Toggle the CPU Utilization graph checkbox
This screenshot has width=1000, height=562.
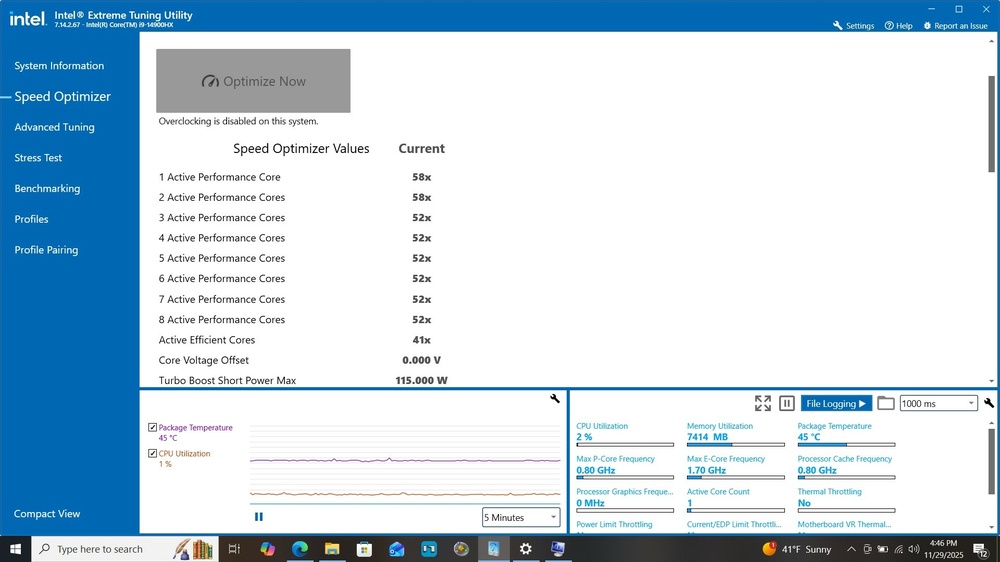pos(153,454)
